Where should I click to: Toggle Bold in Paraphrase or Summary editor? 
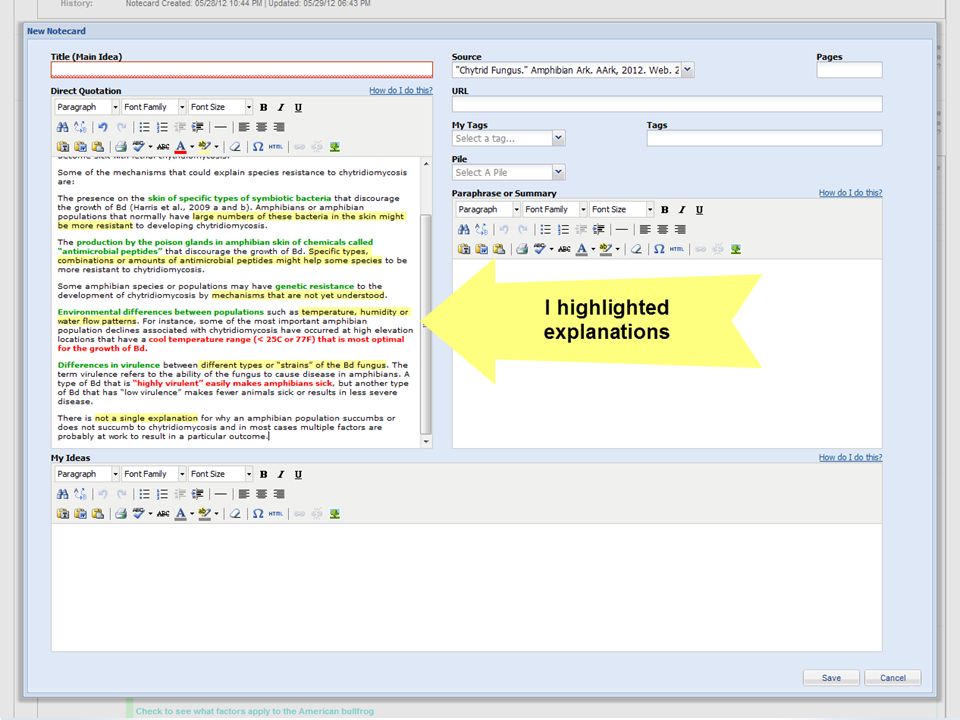pos(665,209)
